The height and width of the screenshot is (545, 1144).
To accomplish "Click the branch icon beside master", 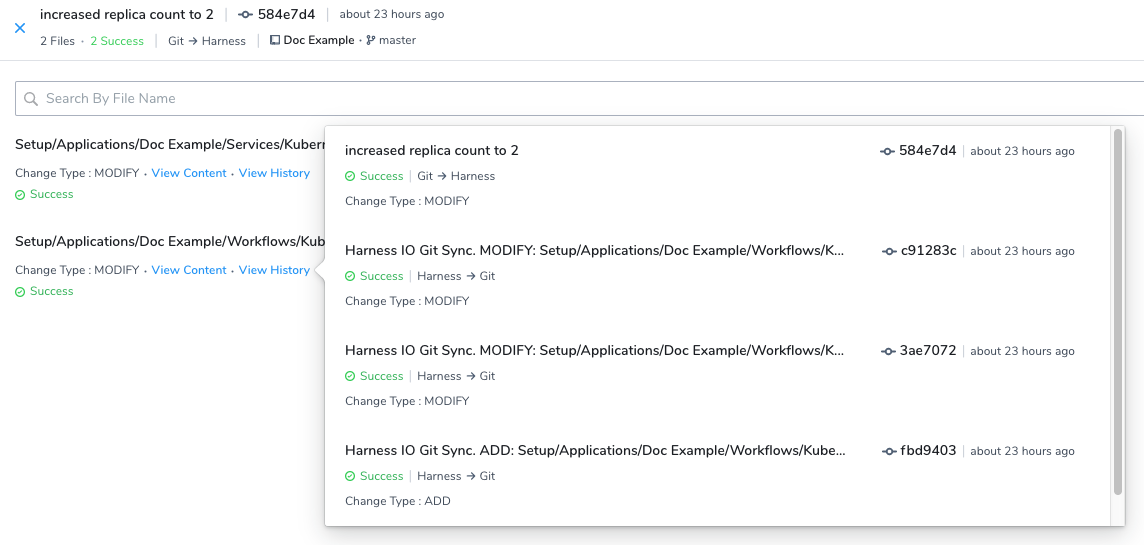I will pos(371,41).
